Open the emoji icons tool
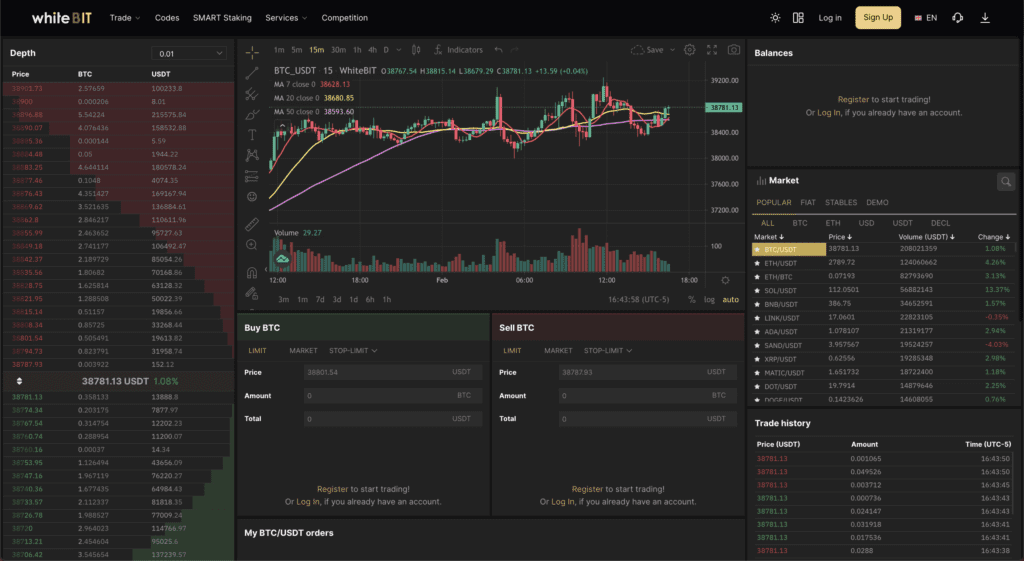The image size is (1024, 561). (251, 197)
